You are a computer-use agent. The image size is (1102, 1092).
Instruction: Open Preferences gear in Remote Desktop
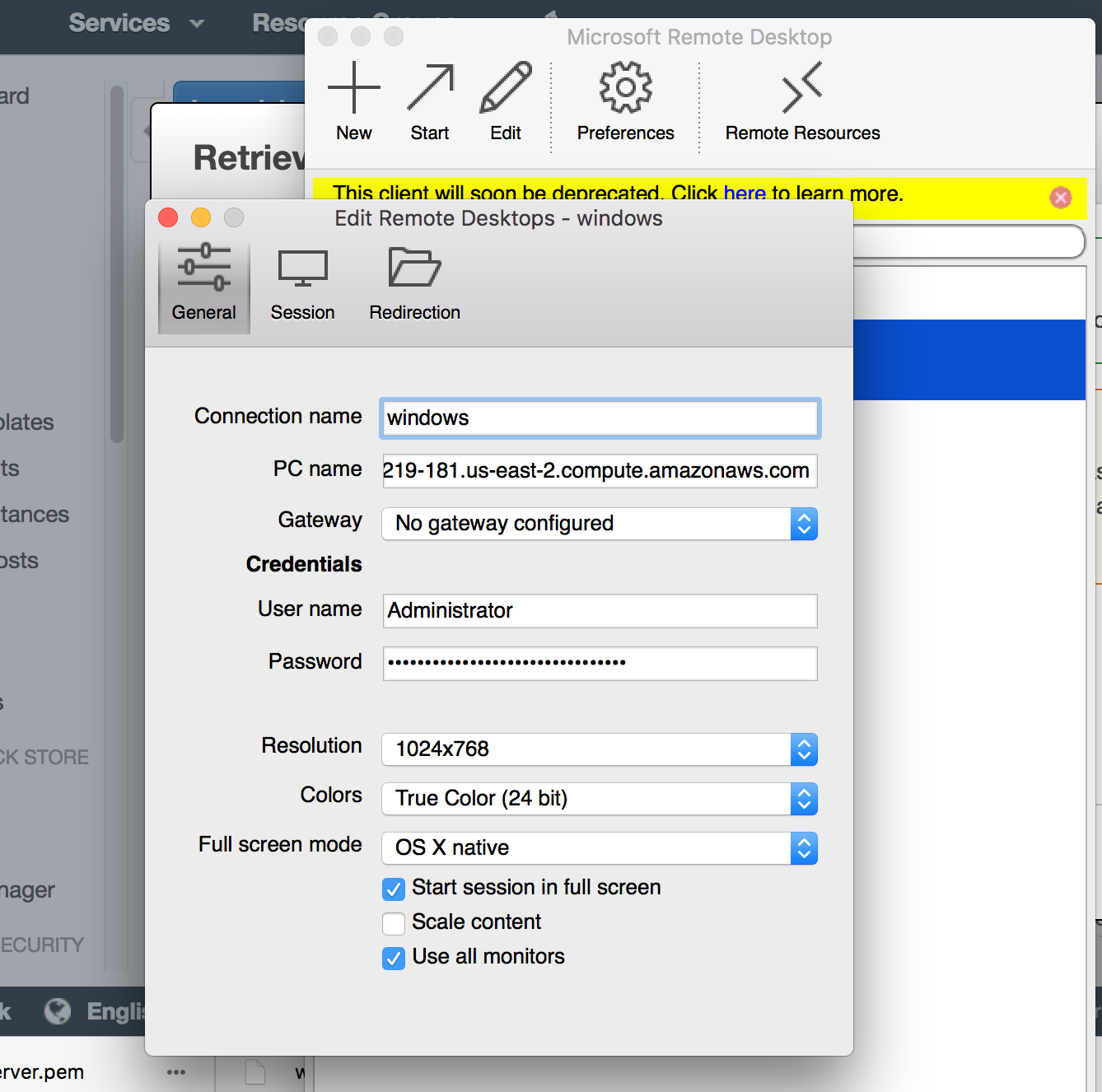click(x=626, y=87)
